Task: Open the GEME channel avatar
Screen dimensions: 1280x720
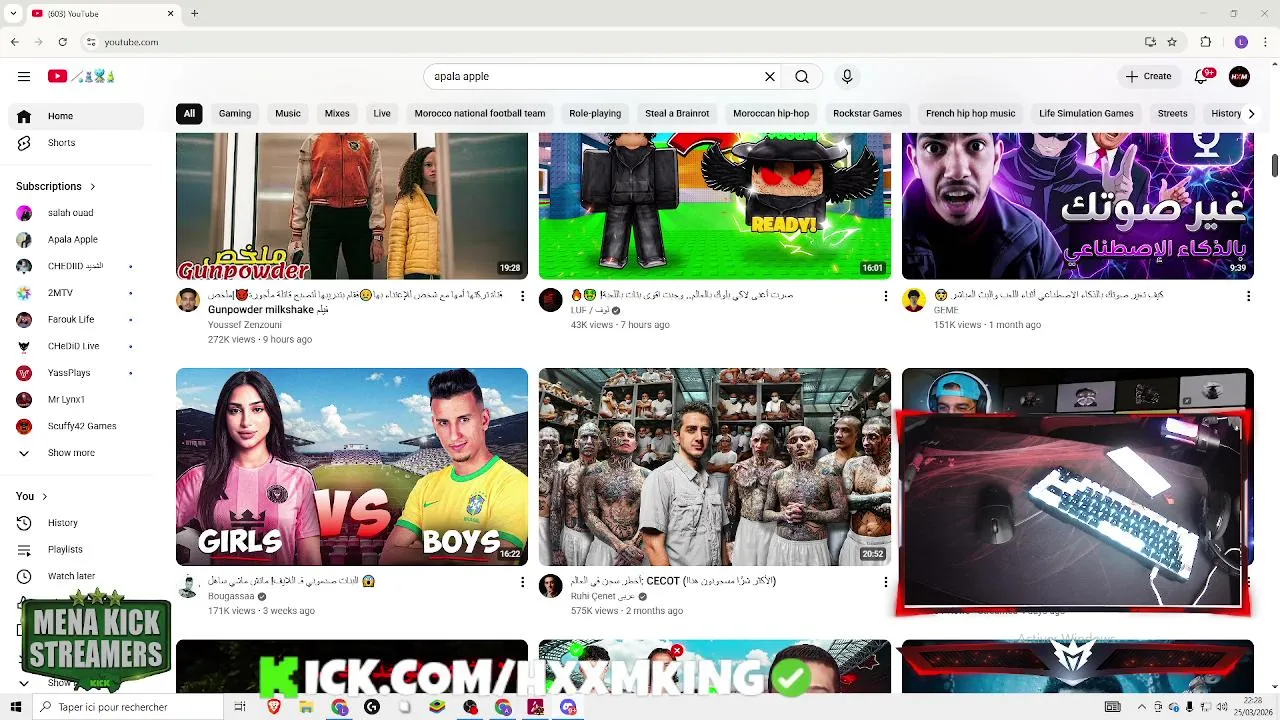Action: pyautogui.click(x=914, y=300)
